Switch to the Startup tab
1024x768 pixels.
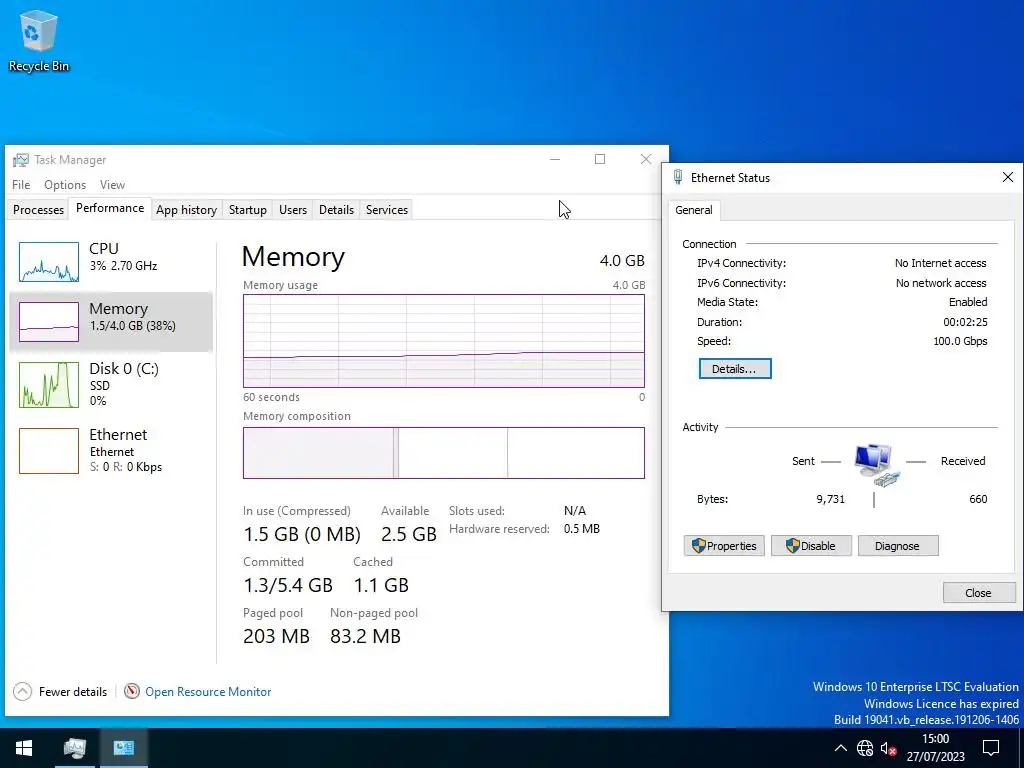tap(248, 210)
